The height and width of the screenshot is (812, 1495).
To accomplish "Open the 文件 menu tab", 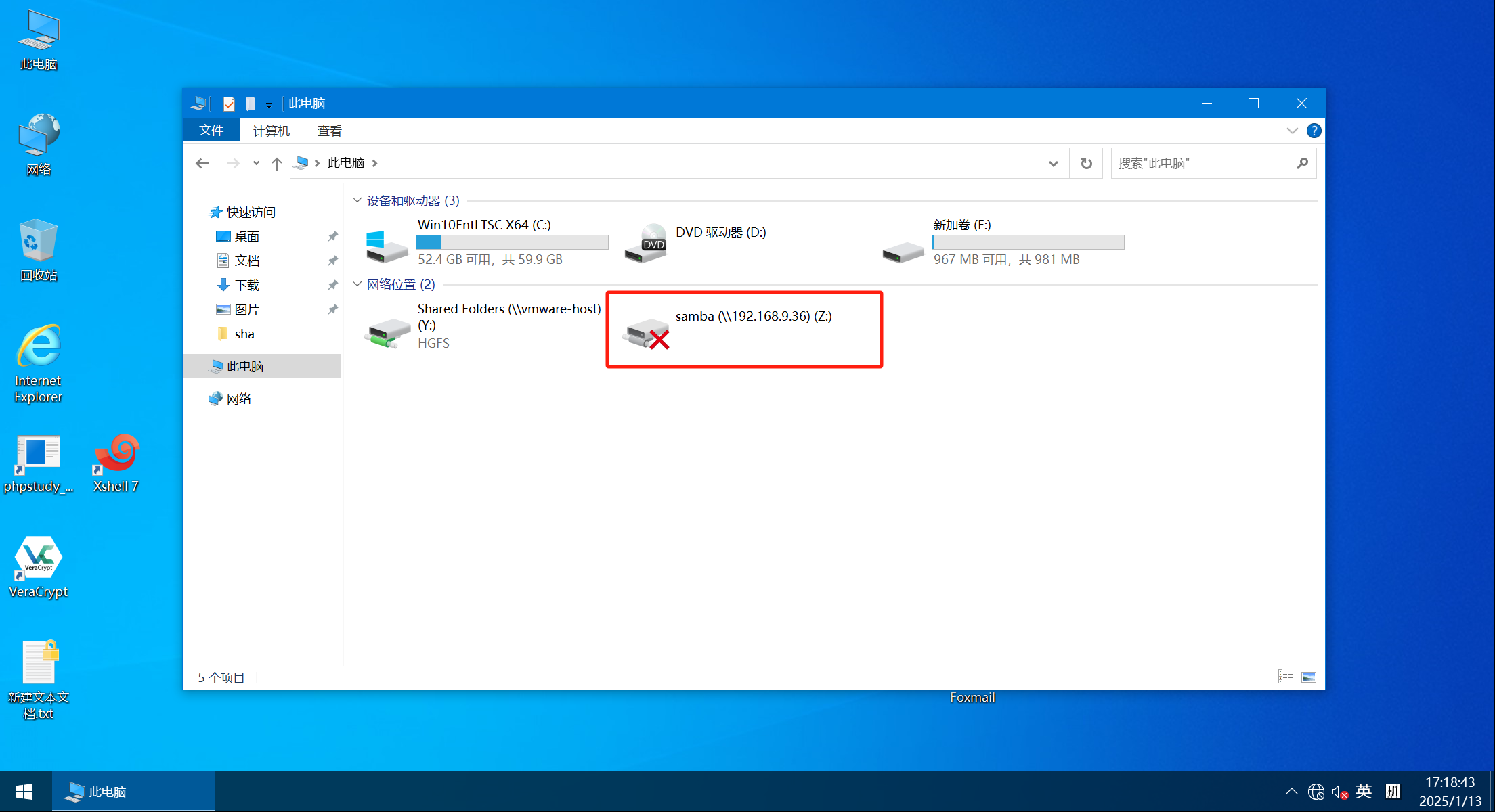I will coord(211,130).
